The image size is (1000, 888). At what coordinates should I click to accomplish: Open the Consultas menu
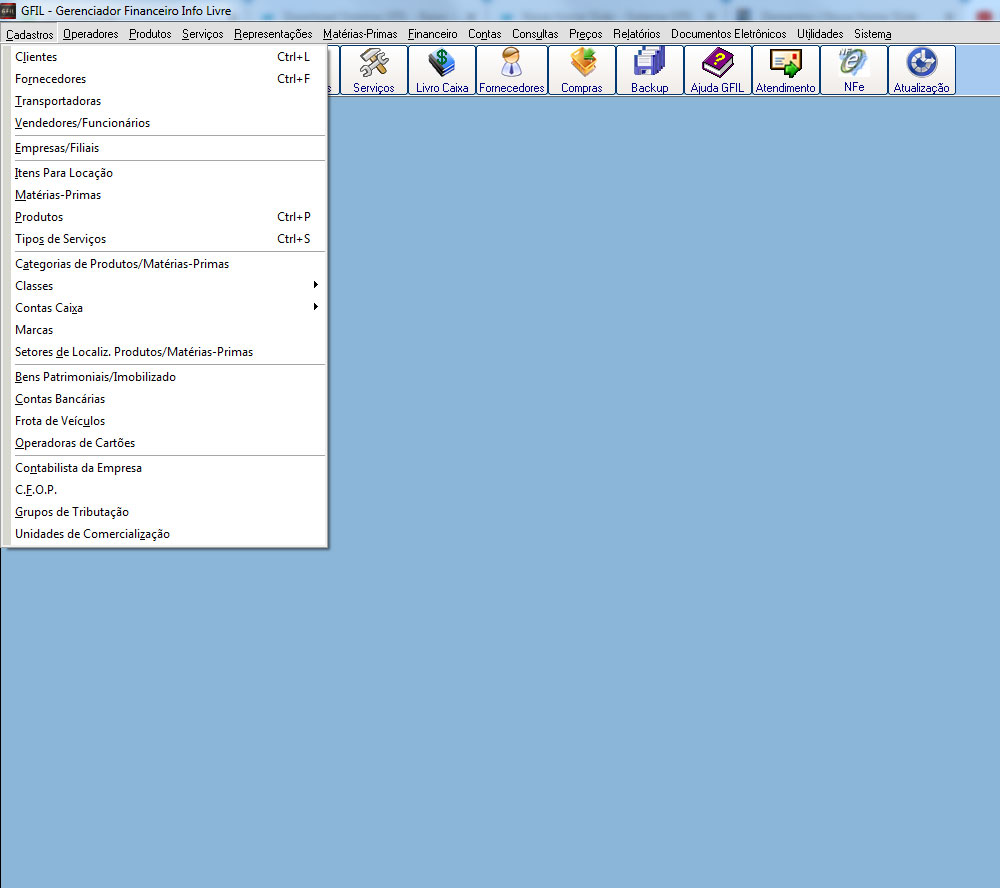pos(535,34)
